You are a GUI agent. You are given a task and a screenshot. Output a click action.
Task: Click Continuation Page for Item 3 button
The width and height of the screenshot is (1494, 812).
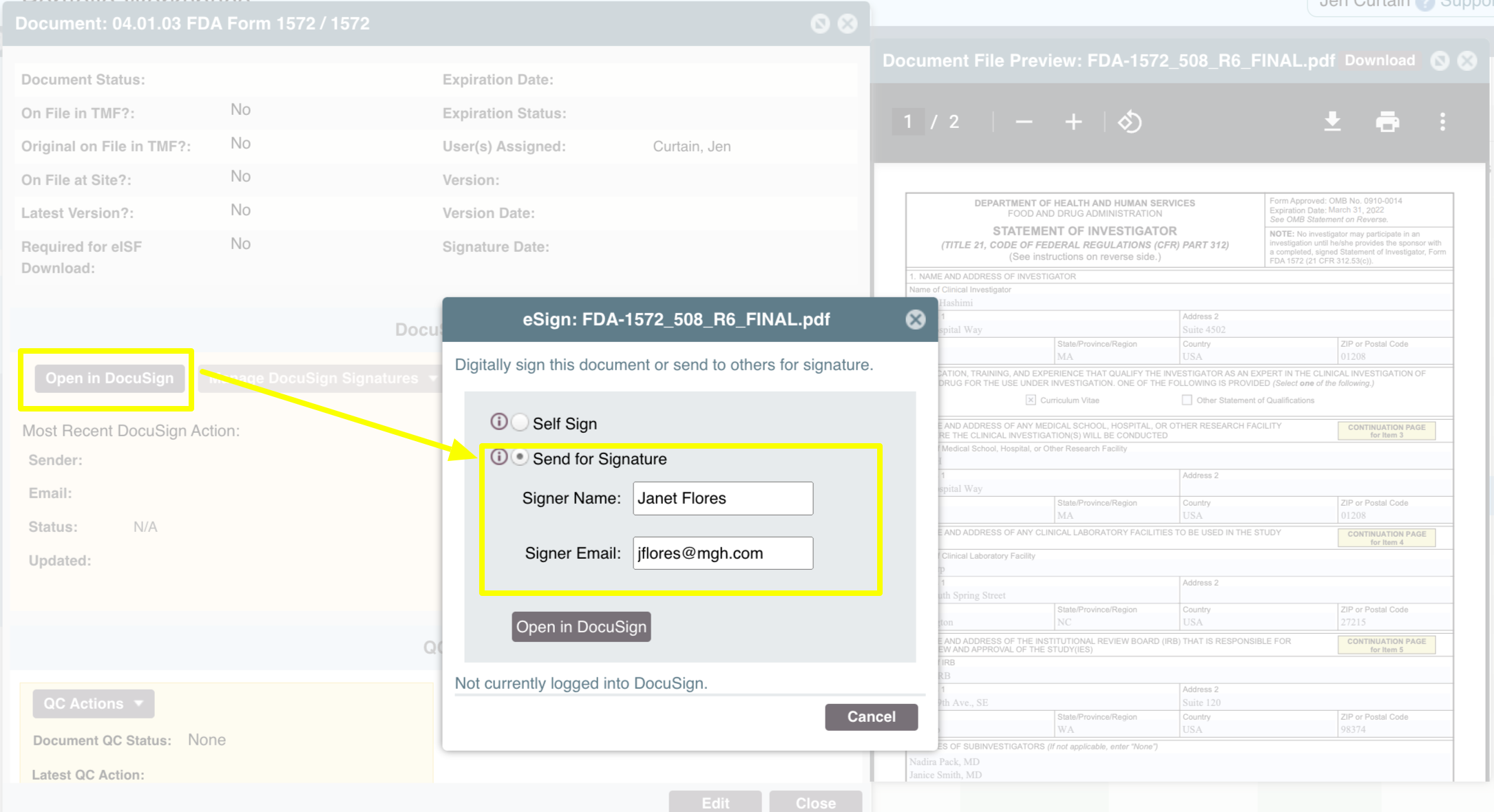(x=1387, y=431)
